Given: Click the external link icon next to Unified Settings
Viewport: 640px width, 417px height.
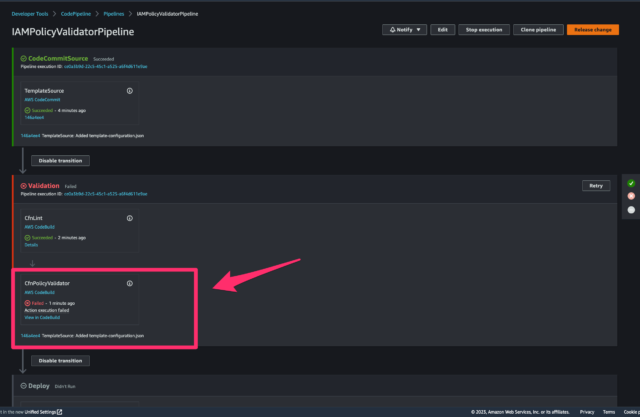Looking at the screenshot, I should (60, 412).
